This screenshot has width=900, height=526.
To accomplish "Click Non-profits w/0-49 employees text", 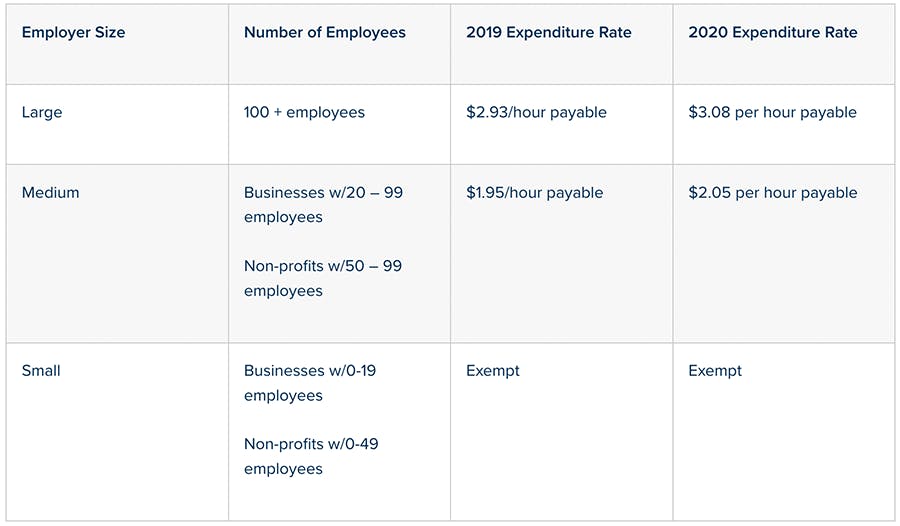I will click(311, 456).
